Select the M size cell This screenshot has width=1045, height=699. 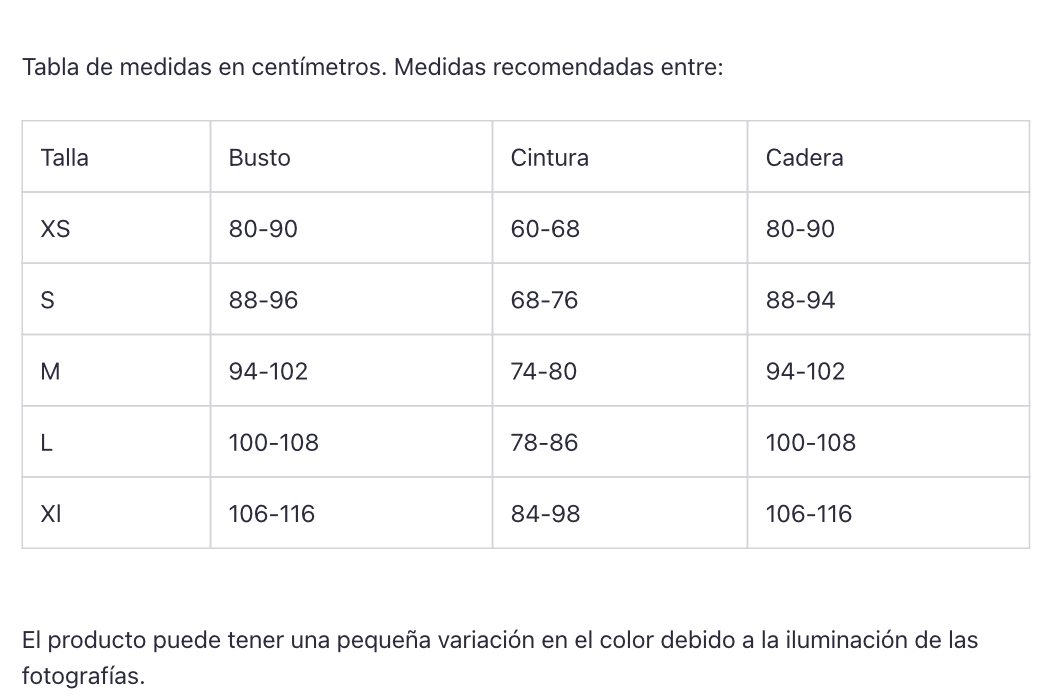[50, 372]
